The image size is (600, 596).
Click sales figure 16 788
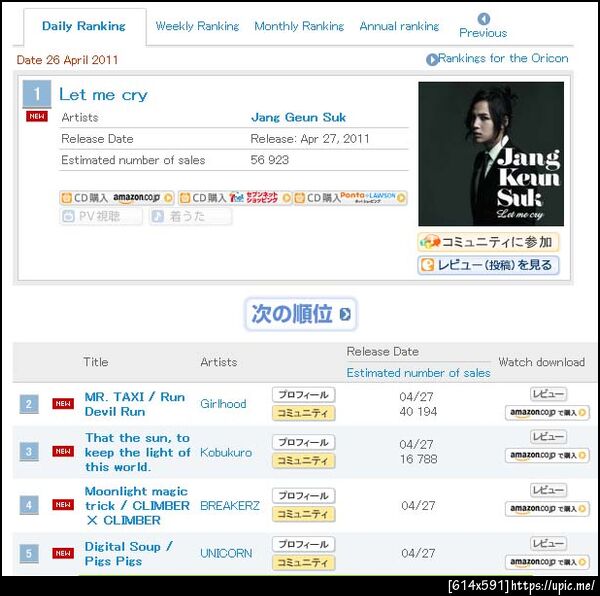pos(418,459)
